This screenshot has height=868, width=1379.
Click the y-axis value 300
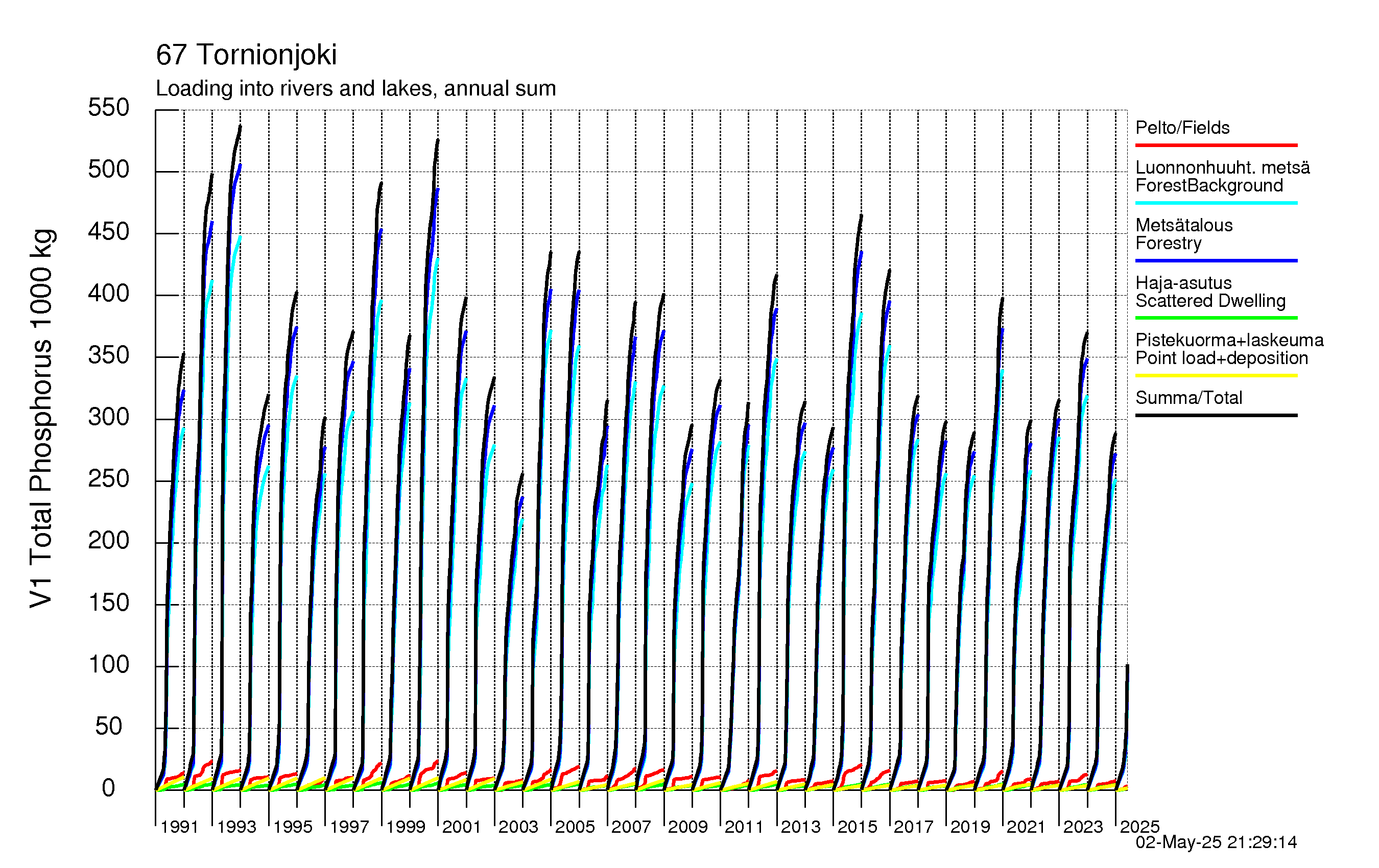click(x=109, y=417)
